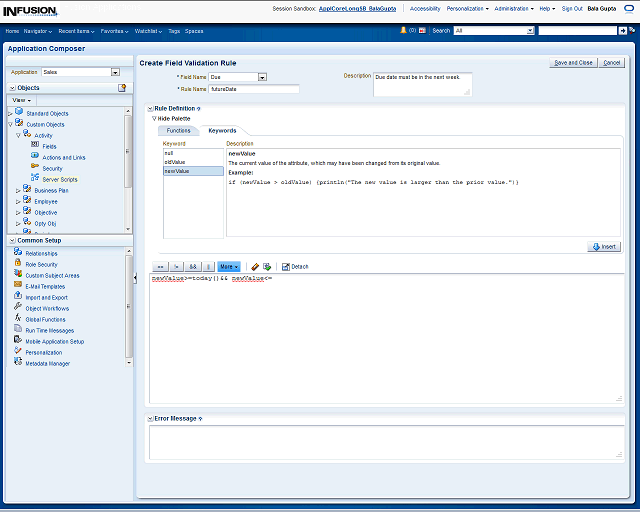Click the E-Mail Templates icon
640x512 pixels.
click(18, 286)
